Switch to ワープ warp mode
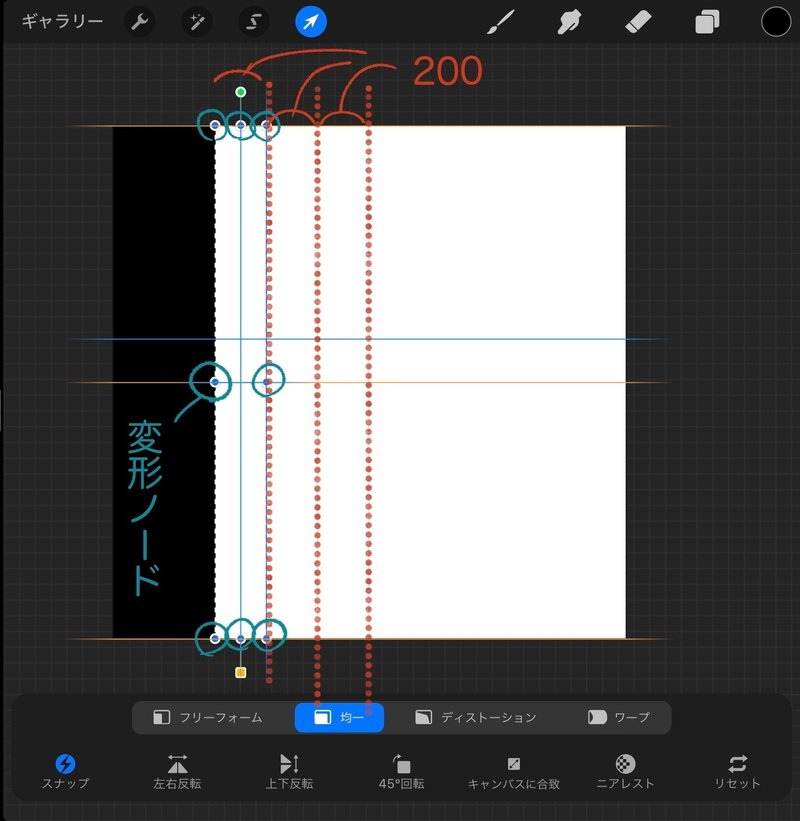The width and height of the screenshot is (800, 821). coord(619,717)
